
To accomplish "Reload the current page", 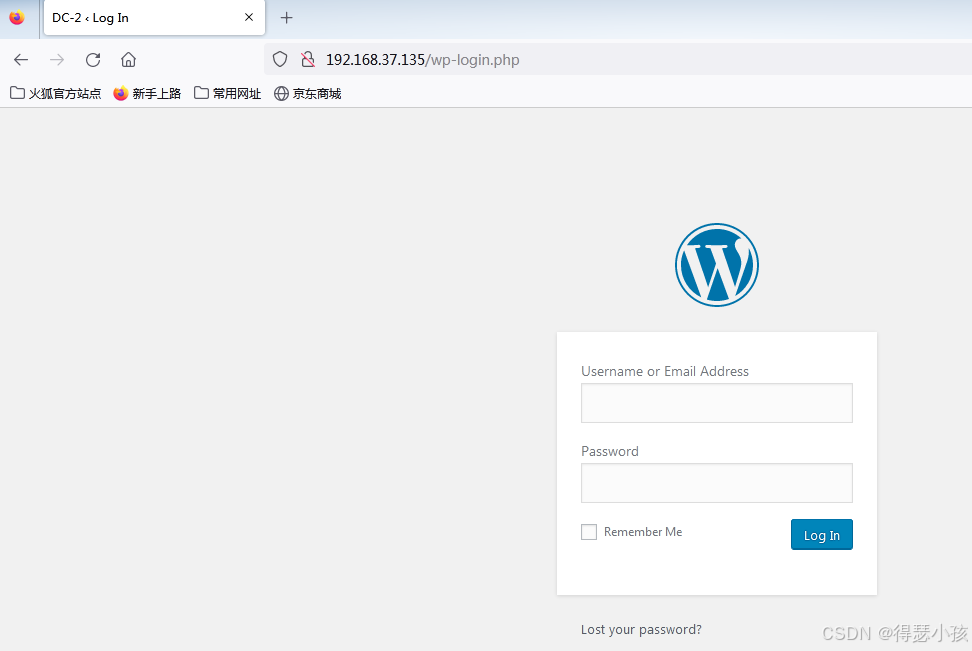I will 93,60.
